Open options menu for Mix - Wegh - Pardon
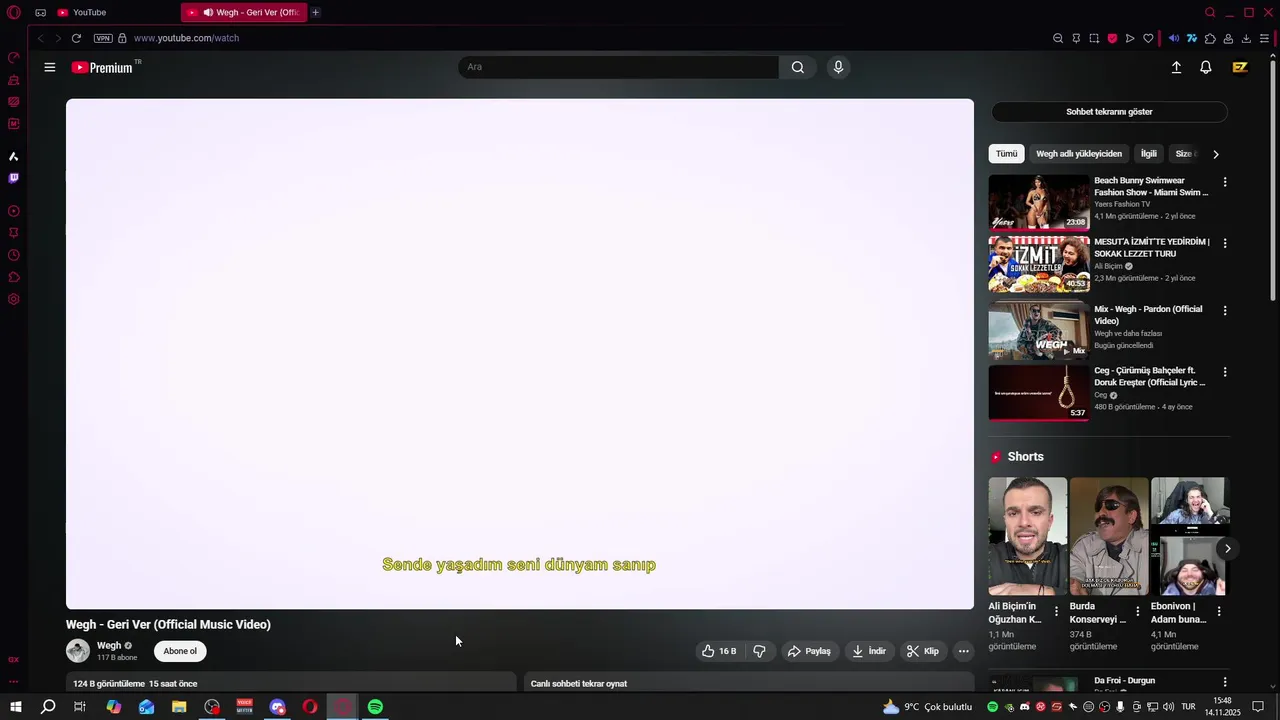 1225,310
